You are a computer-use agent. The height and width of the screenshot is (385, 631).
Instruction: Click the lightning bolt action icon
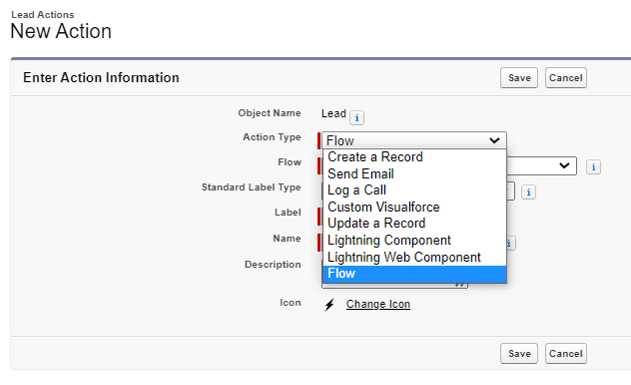click(330, 305)
